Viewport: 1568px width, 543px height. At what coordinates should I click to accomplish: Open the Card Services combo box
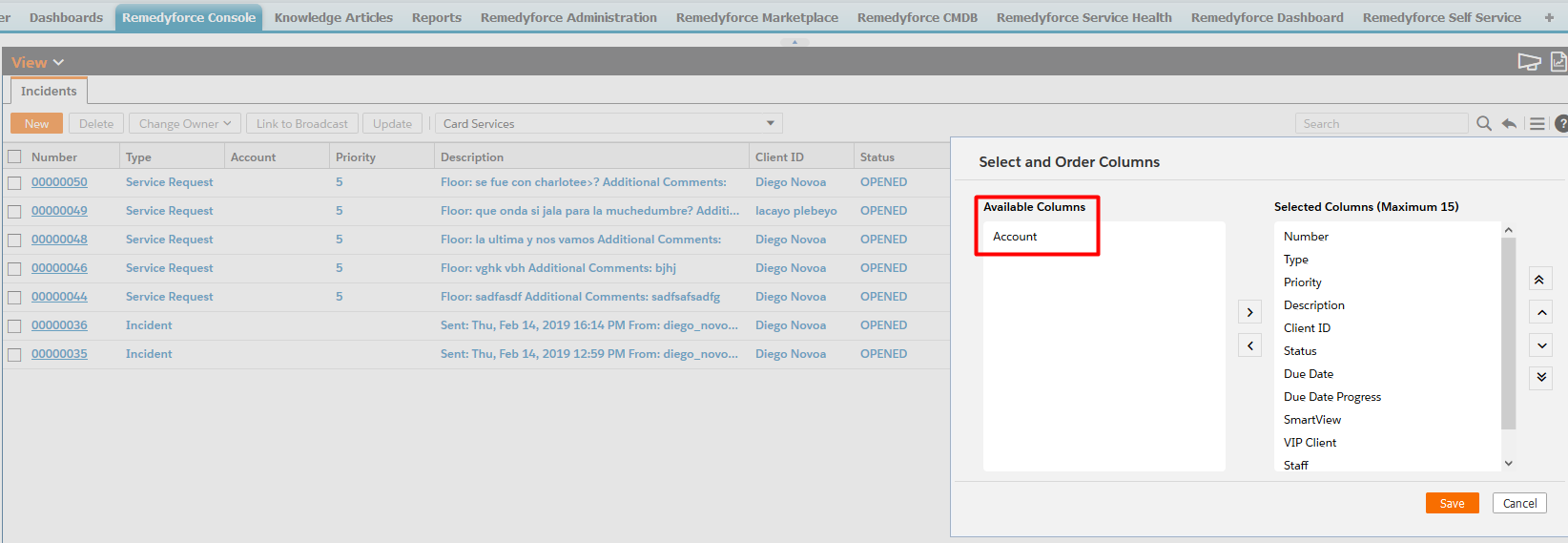pyautogui.click(x=609, y=123)
